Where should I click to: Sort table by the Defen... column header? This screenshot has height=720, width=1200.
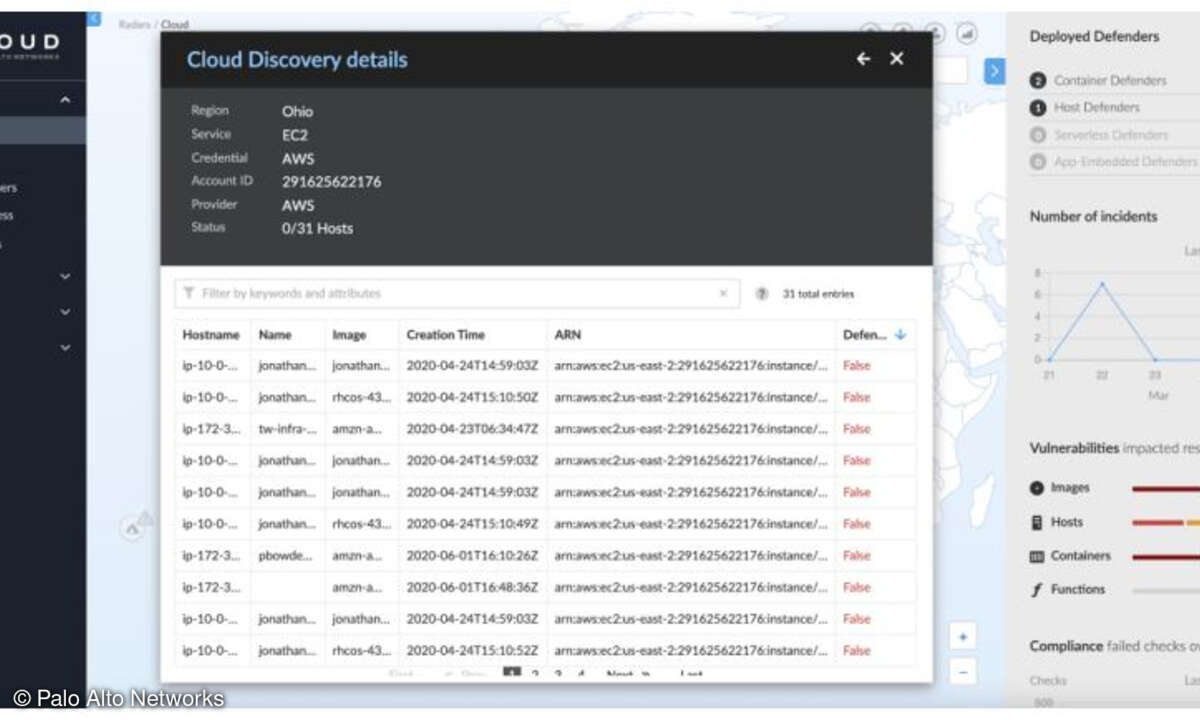click(865, 335)
